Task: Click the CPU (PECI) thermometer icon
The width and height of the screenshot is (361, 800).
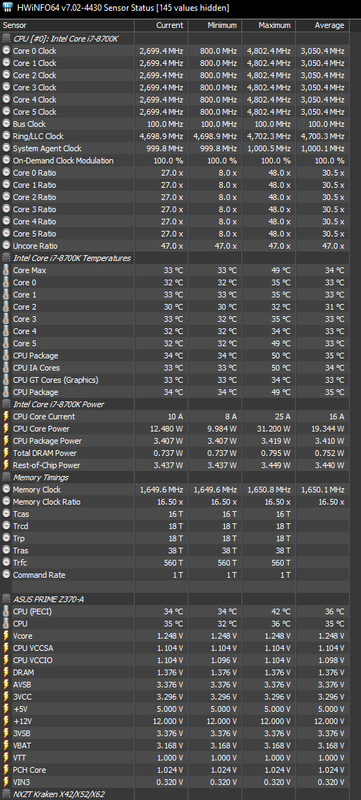Action: [6, 611]
